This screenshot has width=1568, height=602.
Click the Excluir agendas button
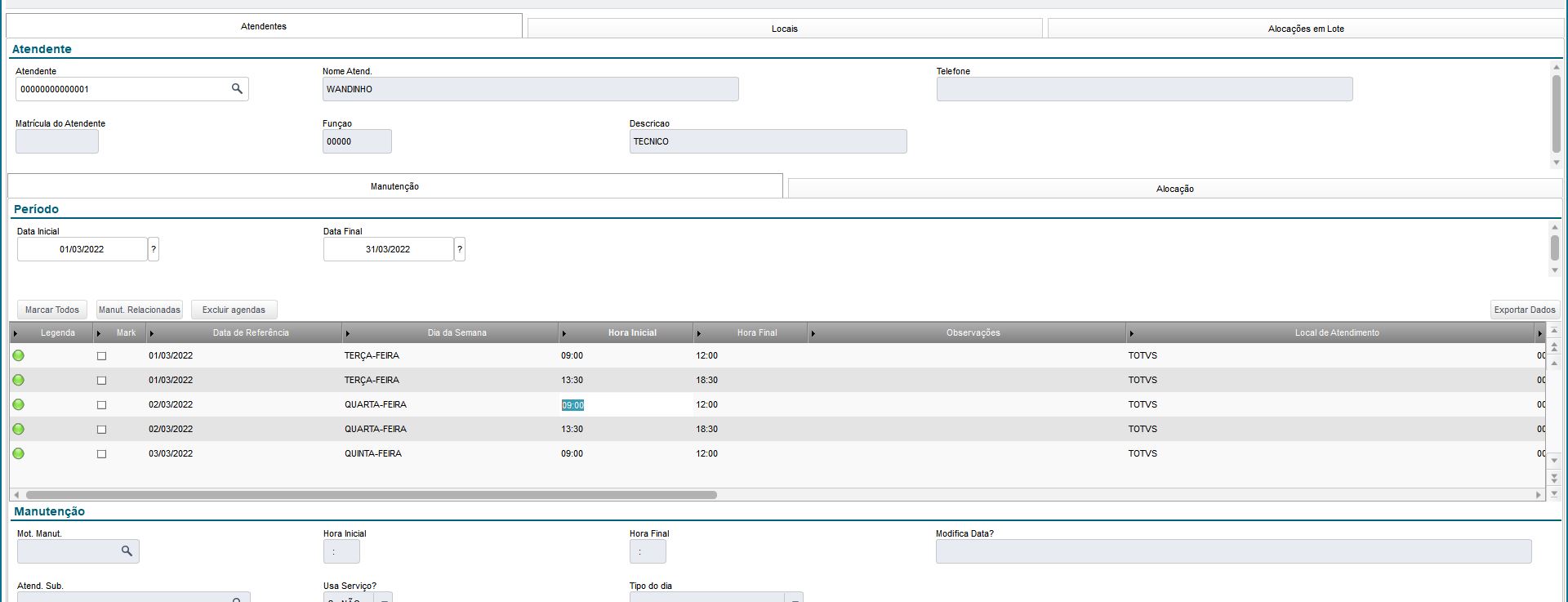click(234, 310)
